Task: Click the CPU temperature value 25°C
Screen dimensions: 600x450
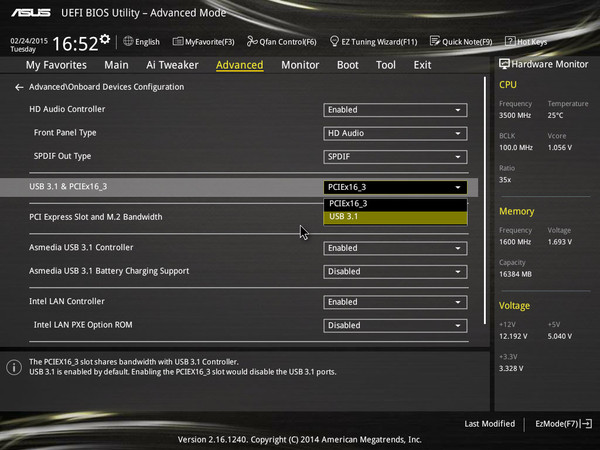Action: pyautogui.click(x=556, y=116)
